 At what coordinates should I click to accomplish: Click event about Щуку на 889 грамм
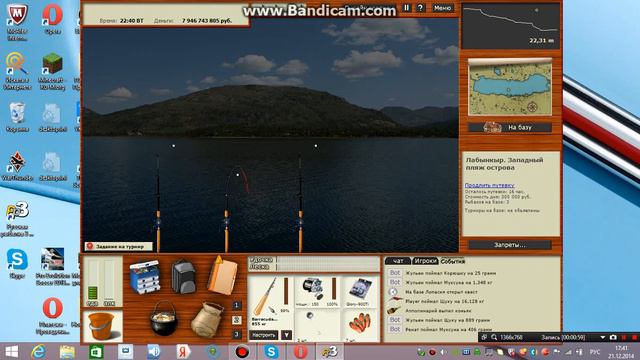[440, 320]
